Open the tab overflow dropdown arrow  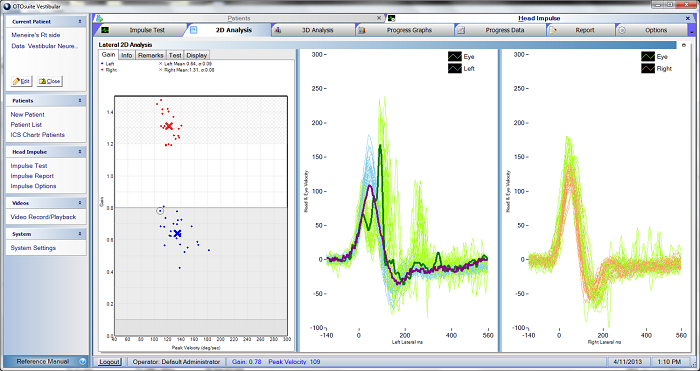(692, 32)
